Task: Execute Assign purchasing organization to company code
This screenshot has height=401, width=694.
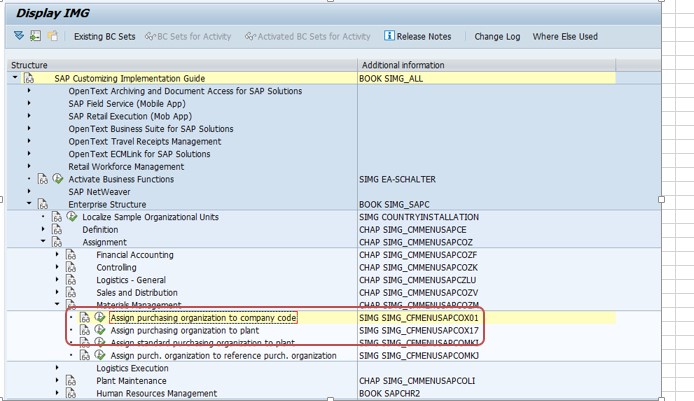Action: pyautogui.click(x=100, y=317)
